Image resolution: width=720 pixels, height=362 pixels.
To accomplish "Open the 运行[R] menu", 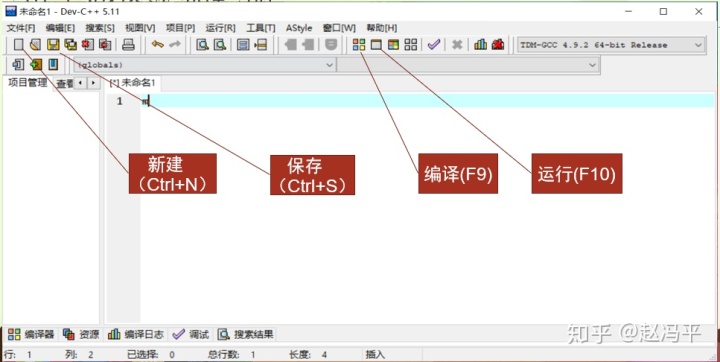I will [x=220, y=28].
